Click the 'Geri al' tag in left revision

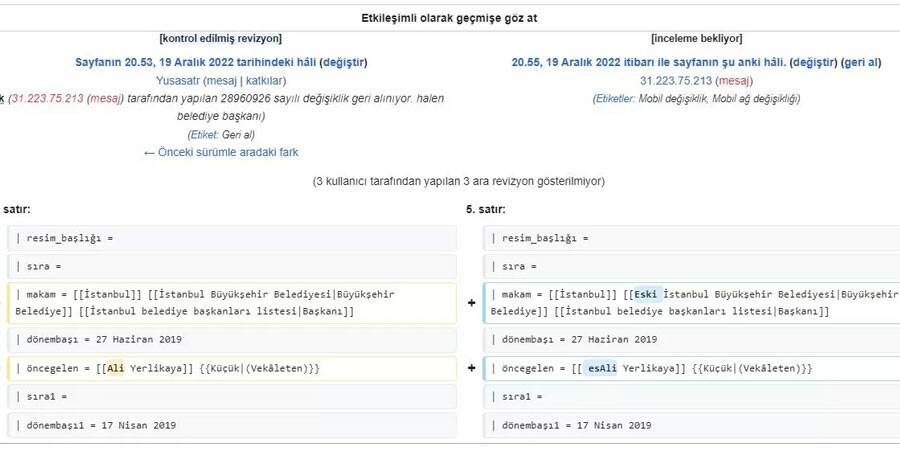coord(238,134)
